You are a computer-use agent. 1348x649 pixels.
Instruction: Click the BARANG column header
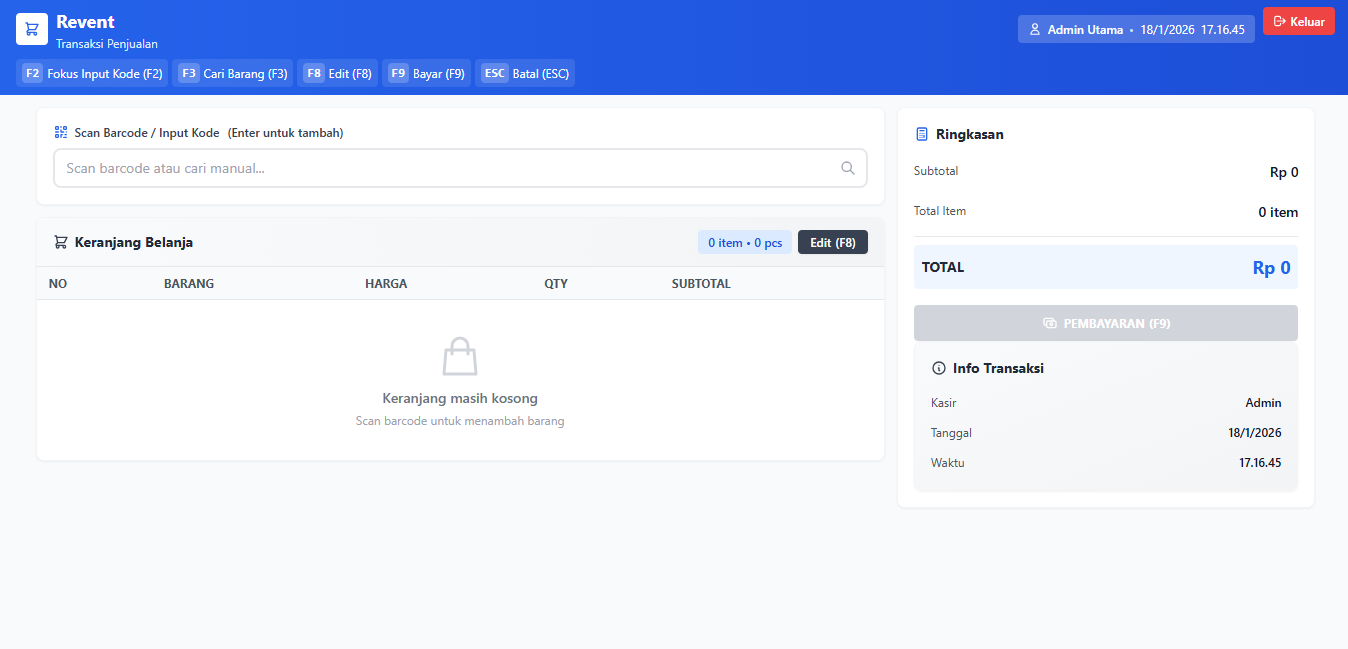[x=189, y=283]
